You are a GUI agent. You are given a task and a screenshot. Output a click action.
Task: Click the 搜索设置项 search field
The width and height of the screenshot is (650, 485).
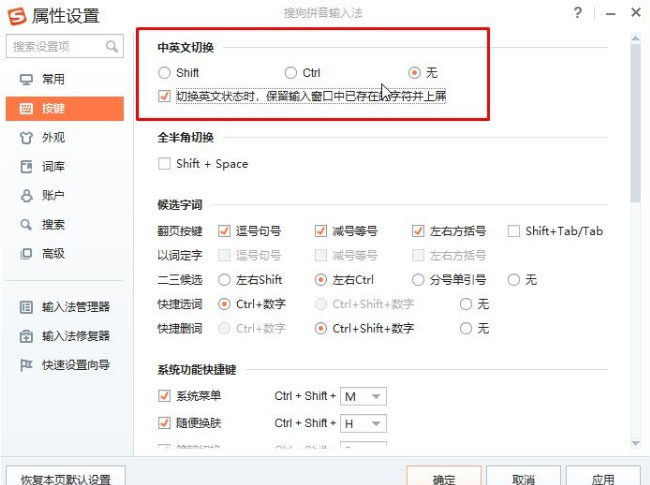pyautogui.click(x=65, y=46)
